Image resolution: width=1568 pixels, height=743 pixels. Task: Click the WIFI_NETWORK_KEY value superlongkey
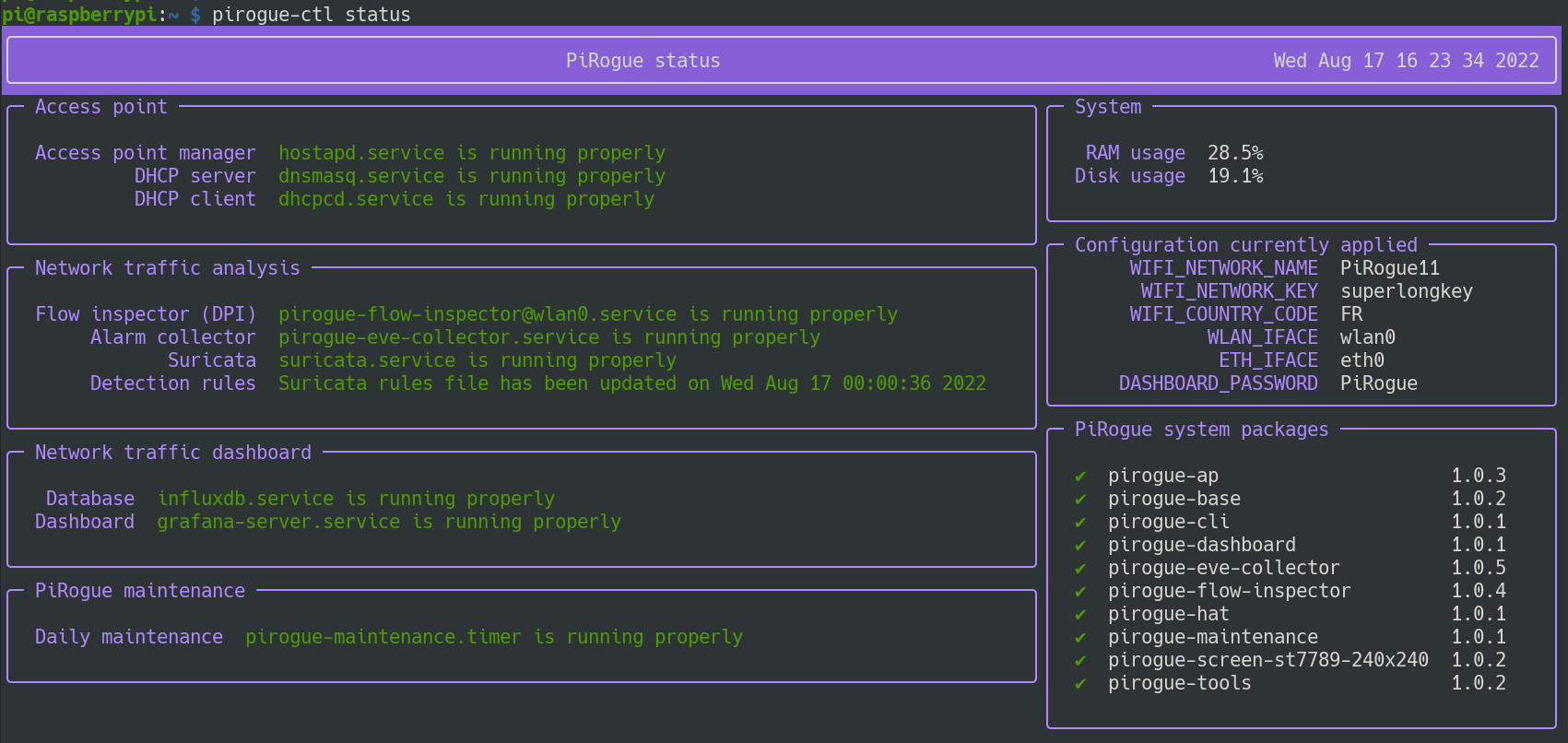tap(1407, 291)
